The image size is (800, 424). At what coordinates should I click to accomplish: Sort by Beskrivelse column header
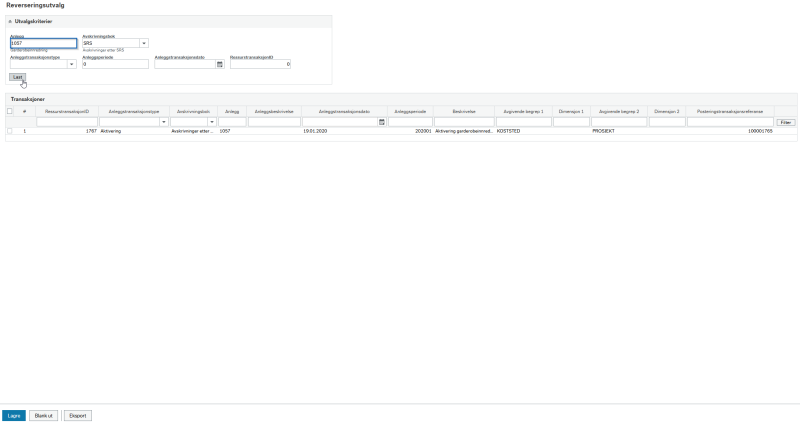point(464,111)
